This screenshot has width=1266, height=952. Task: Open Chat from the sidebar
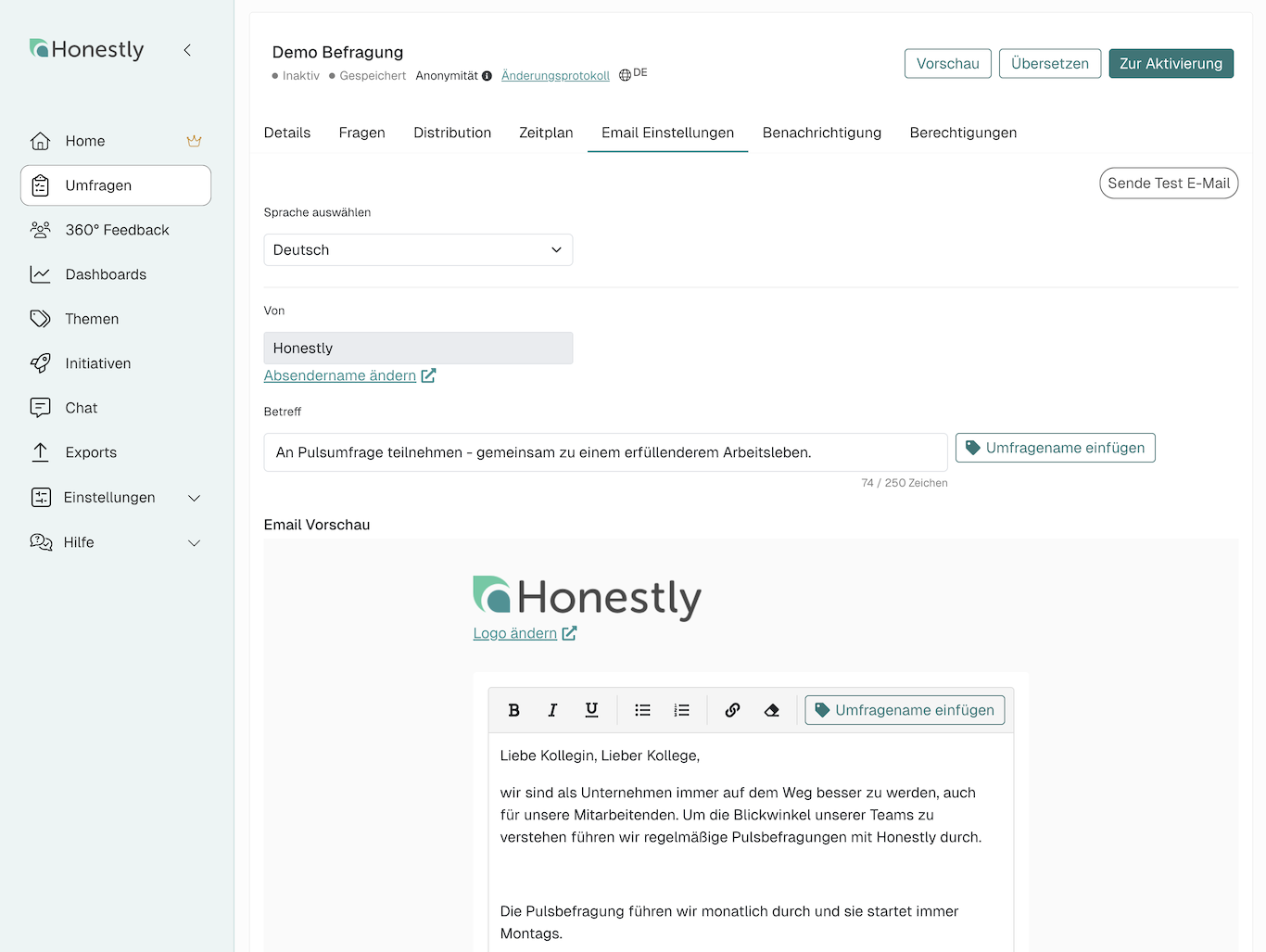point(80,408)
